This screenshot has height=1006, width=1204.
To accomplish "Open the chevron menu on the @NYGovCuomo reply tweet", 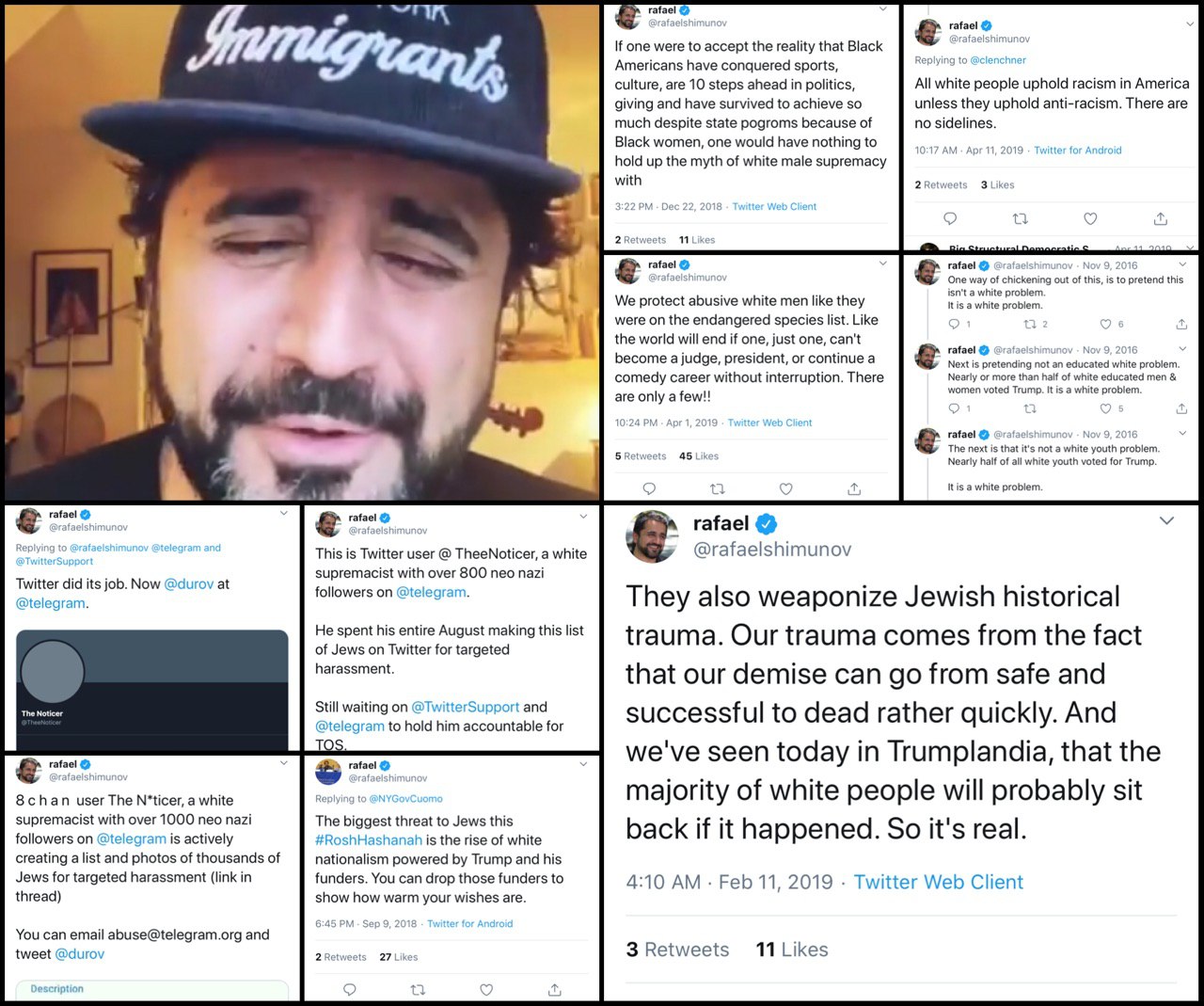I will point(583,765).
